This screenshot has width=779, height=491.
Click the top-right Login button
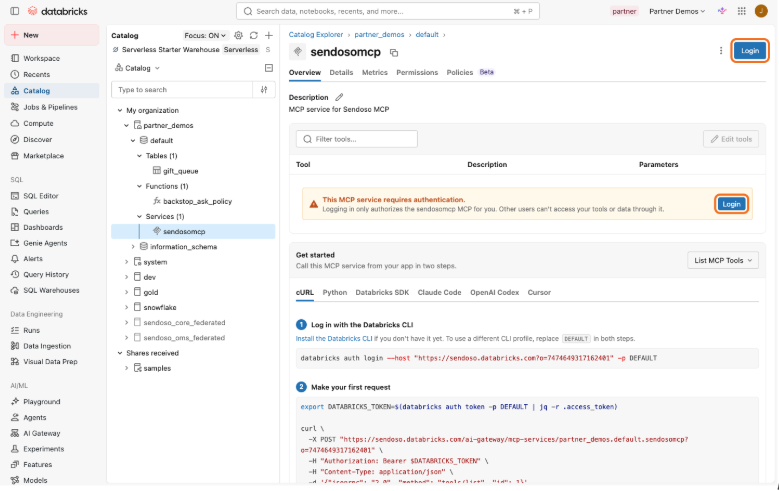pos(750,51)
